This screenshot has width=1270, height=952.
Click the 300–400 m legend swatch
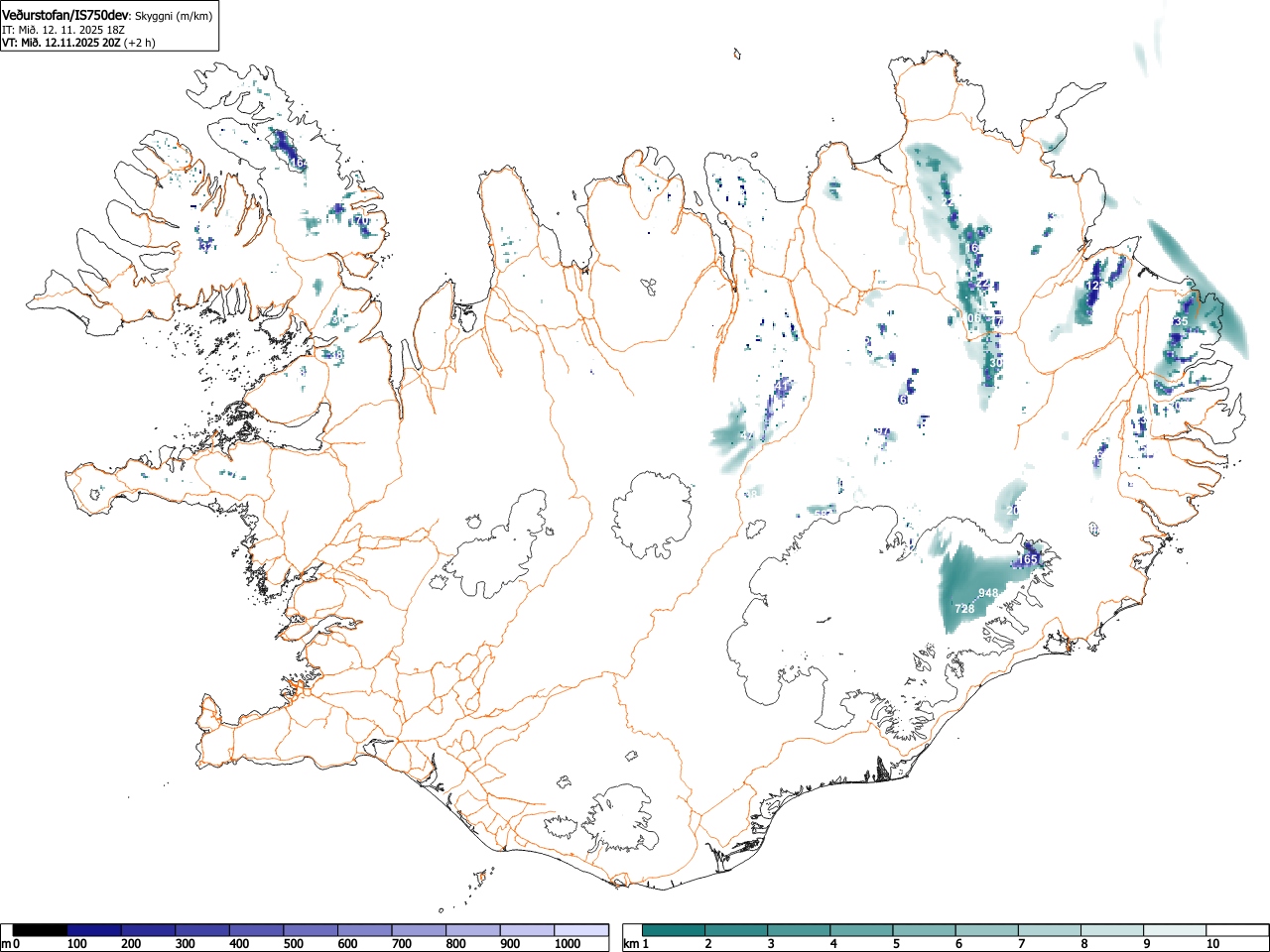pos(202,930)
